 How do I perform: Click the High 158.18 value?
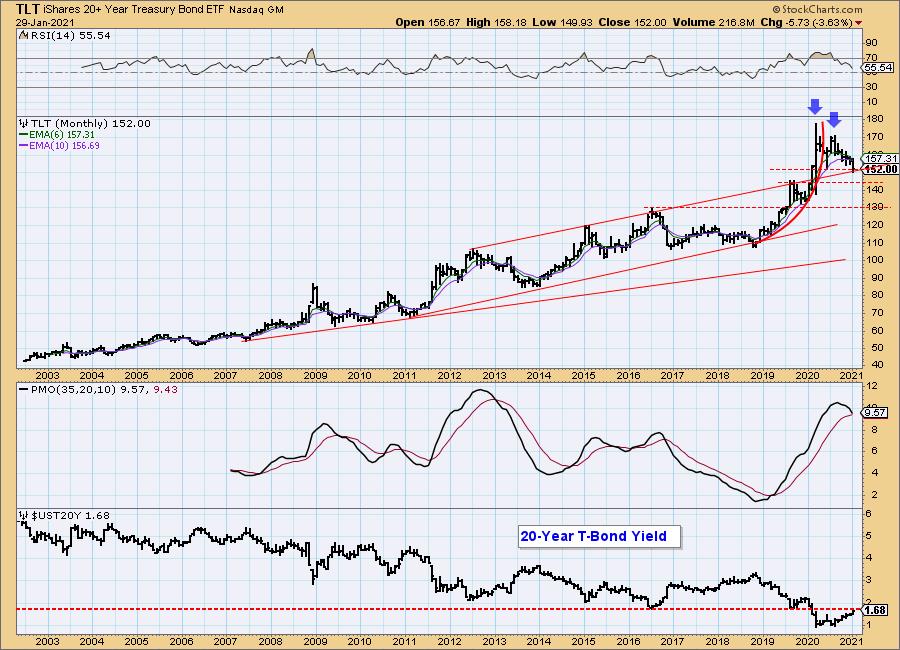pyautogui.click(x=497, y=22)
